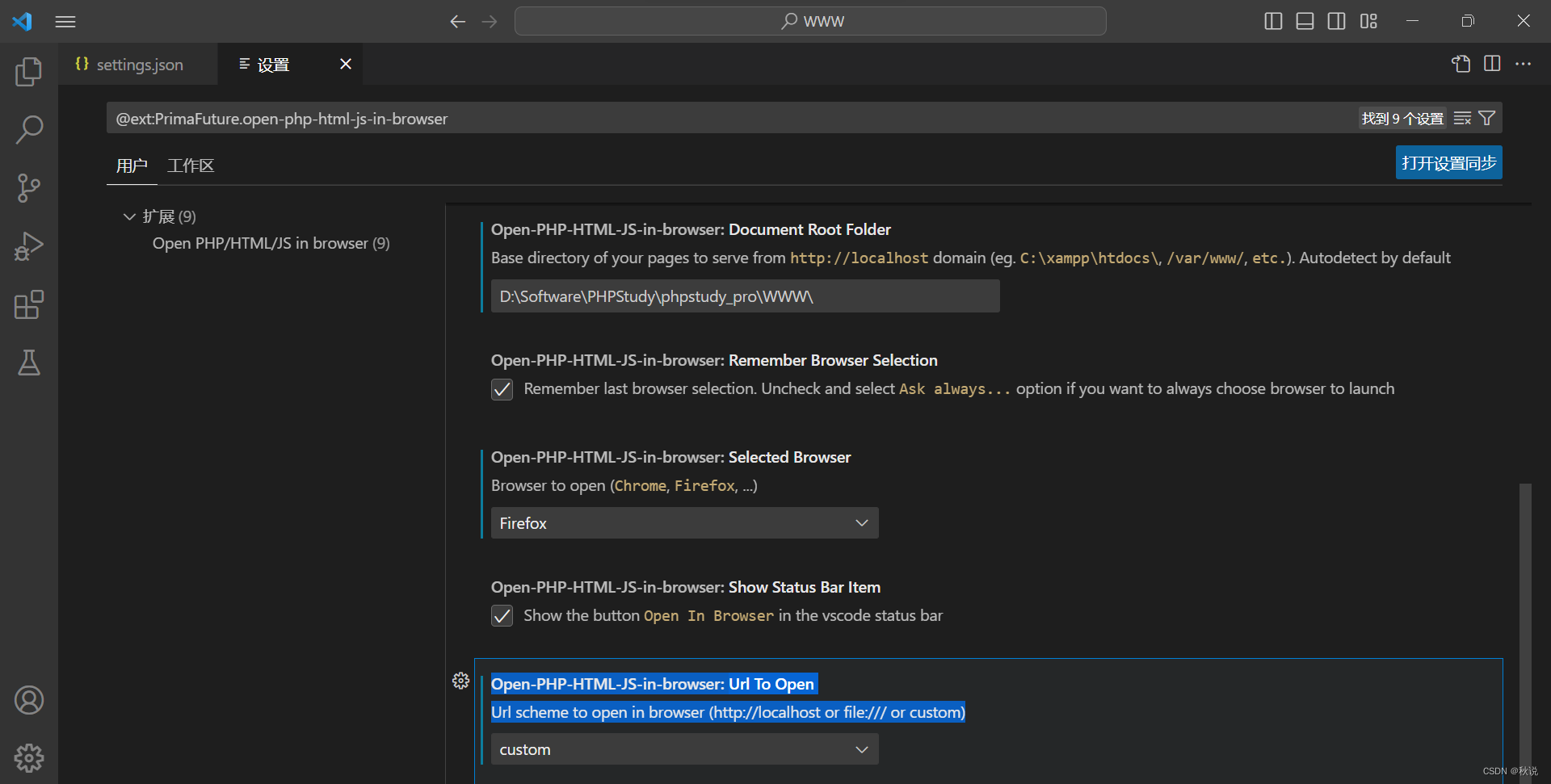The height and width of the screenshot is (784, 1551).
Task: Uncheck Show Status Bar Item checkbox
Action: tap(502, 616)
